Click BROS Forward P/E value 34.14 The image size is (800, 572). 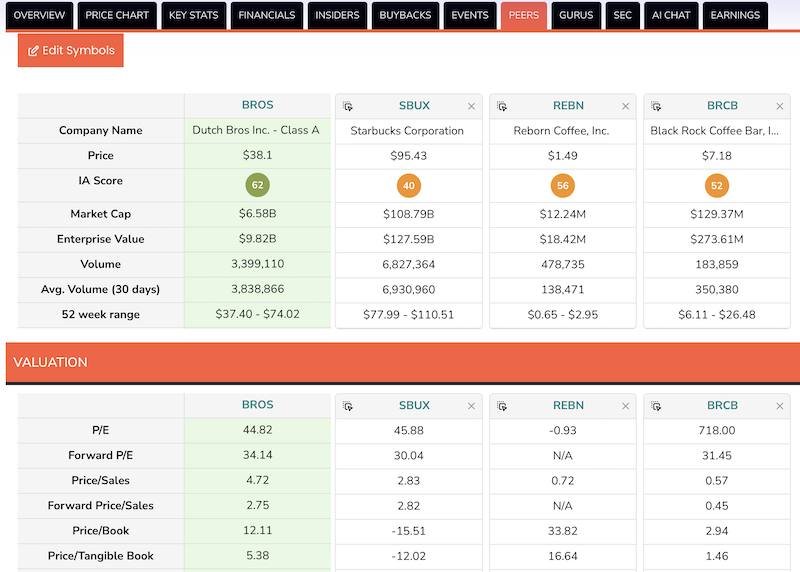[258, 455]
